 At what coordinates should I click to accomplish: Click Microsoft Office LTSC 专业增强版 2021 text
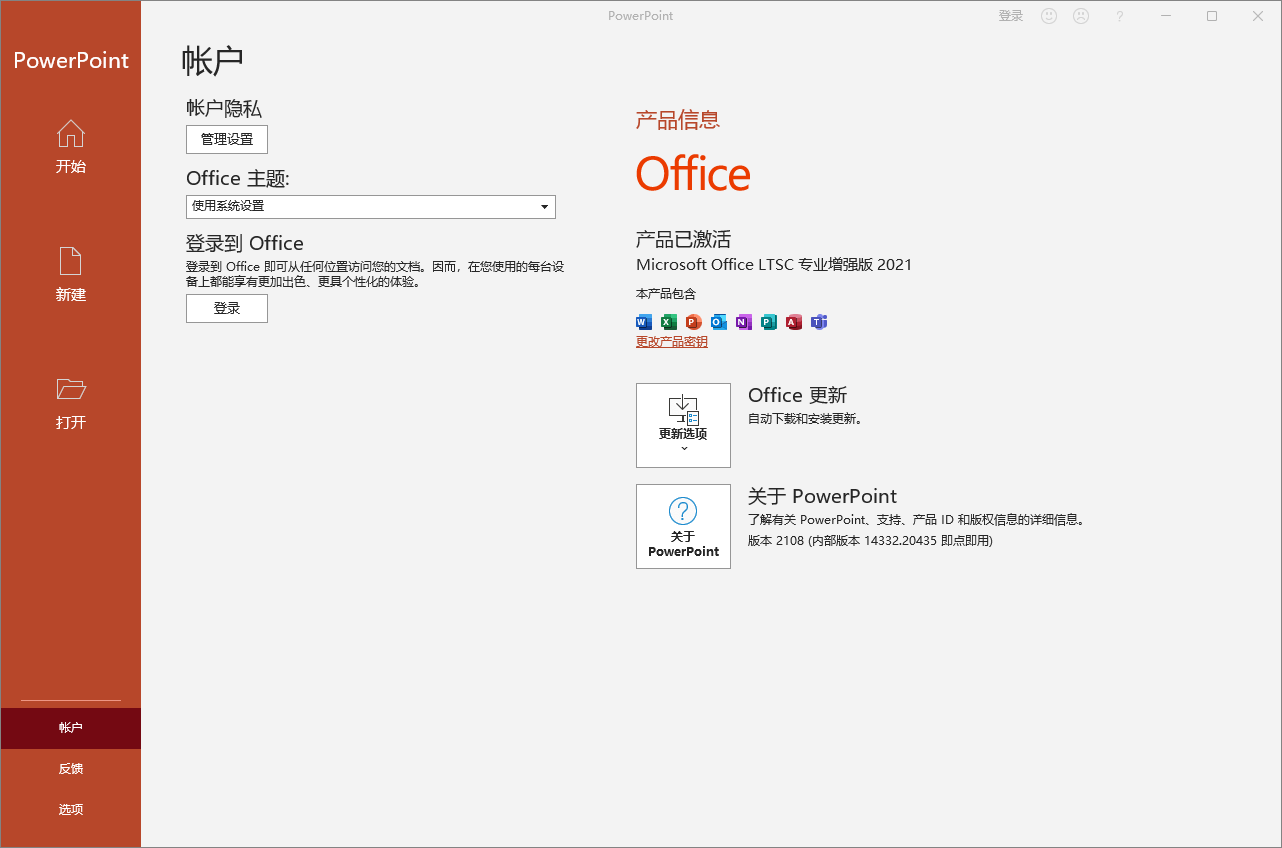click(774, 265)
